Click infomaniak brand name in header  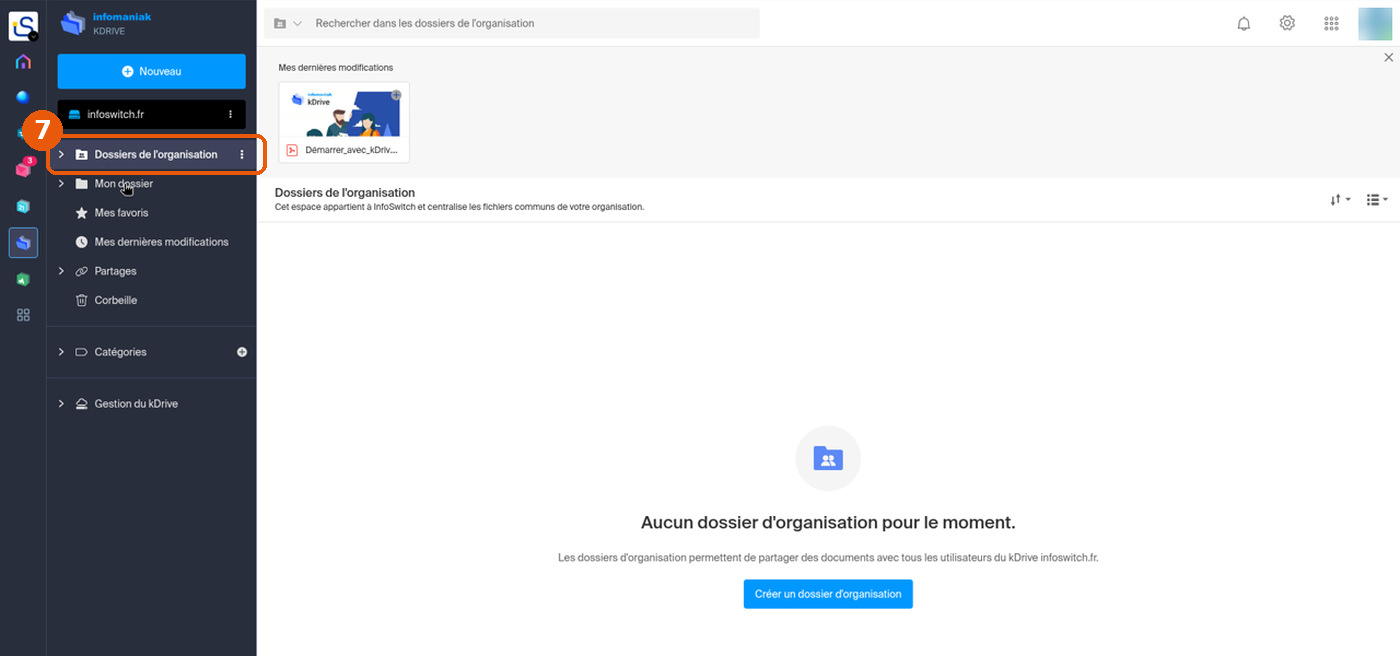[121, 16]
